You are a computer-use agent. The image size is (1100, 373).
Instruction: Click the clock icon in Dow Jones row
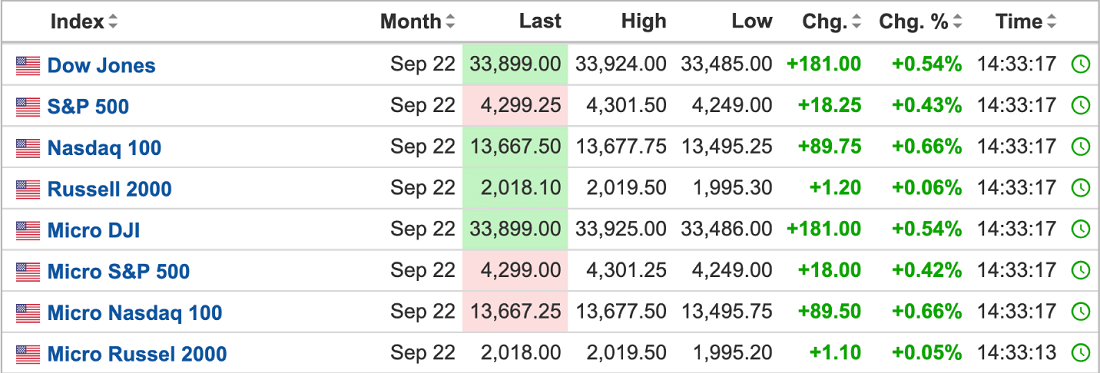click(x=1080, y=65)
